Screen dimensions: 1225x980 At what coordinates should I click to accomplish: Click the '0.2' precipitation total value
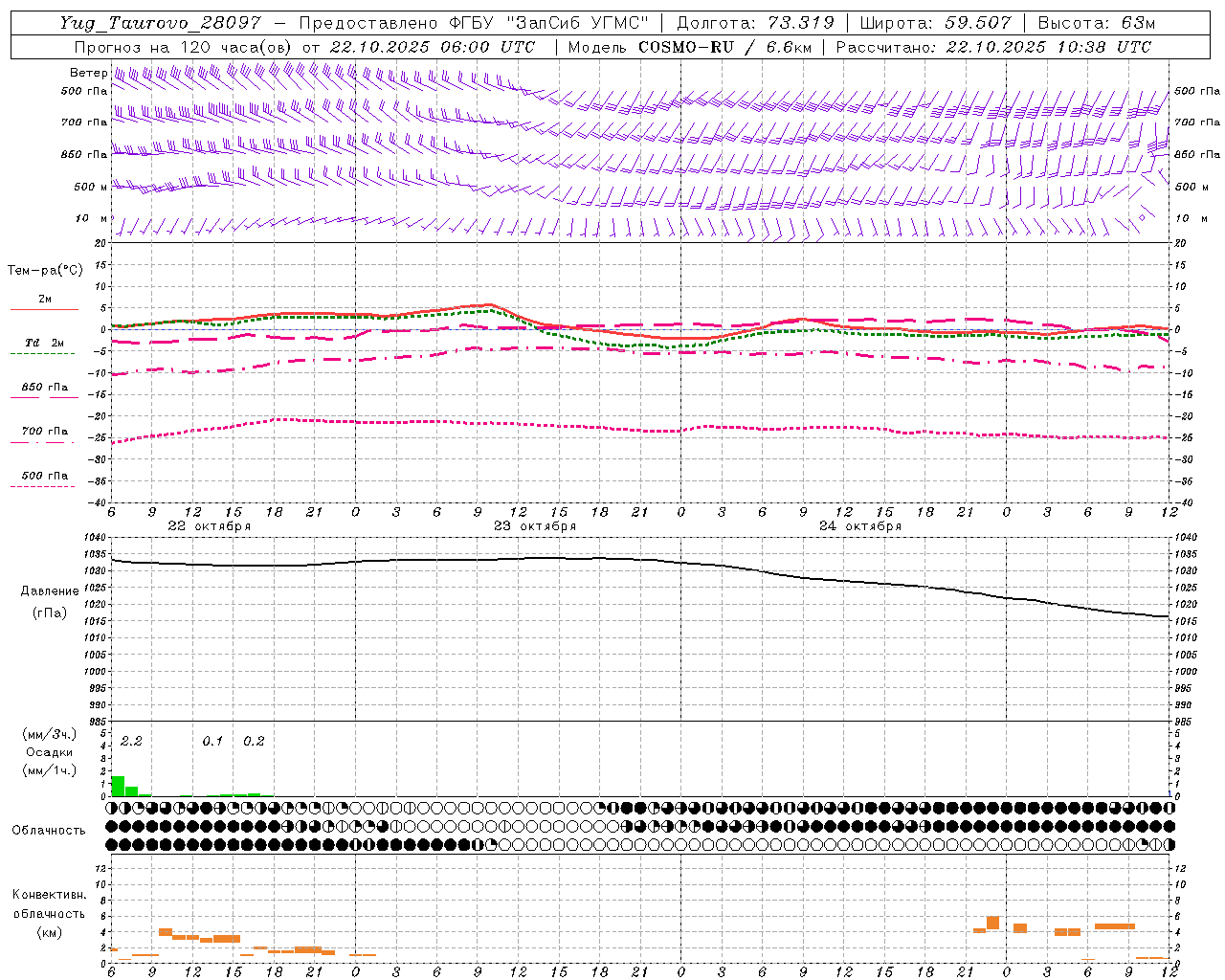click(x=254, y=742)
